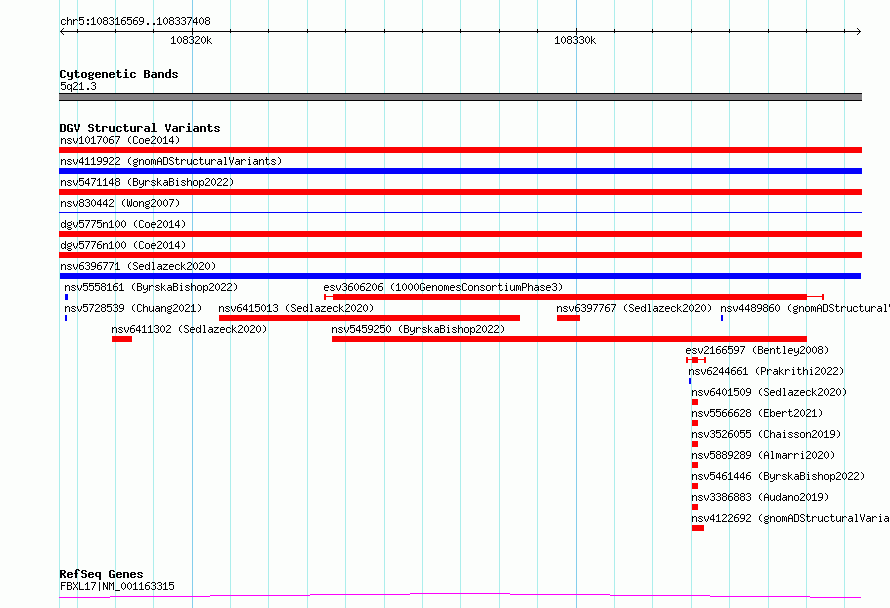This screenshot has height=608, width=890.
Task: Click the FBXL17|NM_001163315 gene label
Action: click(117, 586)
